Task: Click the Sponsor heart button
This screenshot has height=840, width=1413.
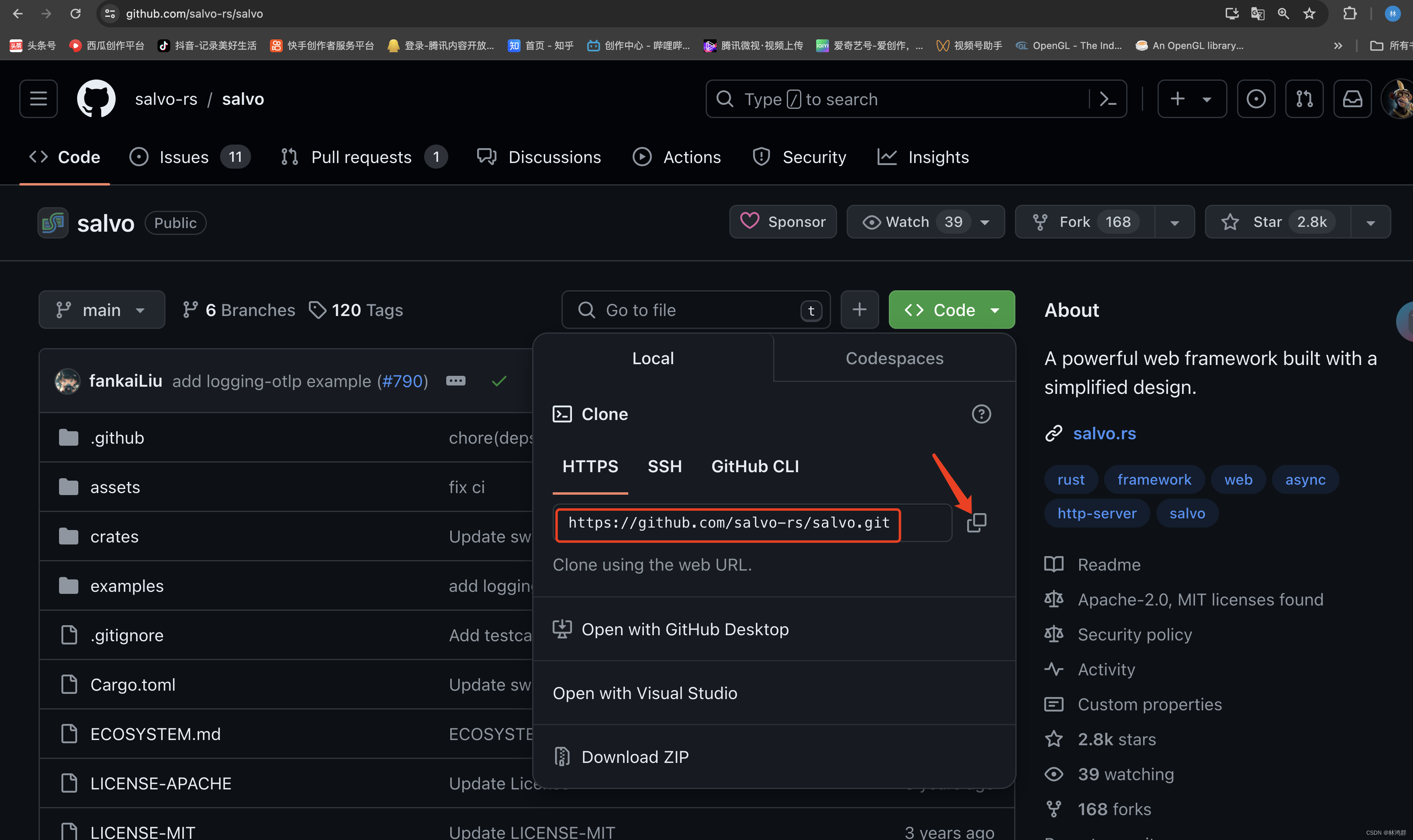Action: (x=783, y=222)
